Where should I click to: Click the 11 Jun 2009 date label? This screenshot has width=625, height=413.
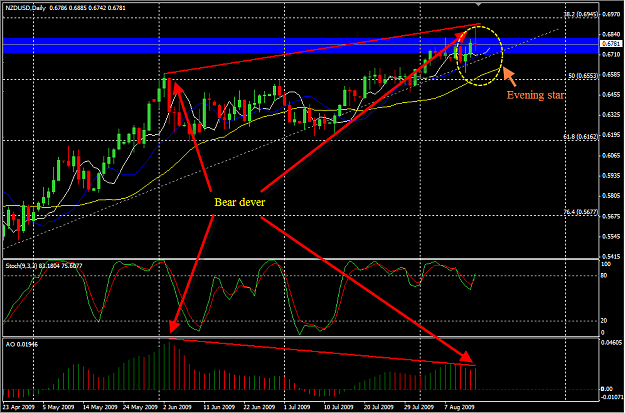coord(218,408)
